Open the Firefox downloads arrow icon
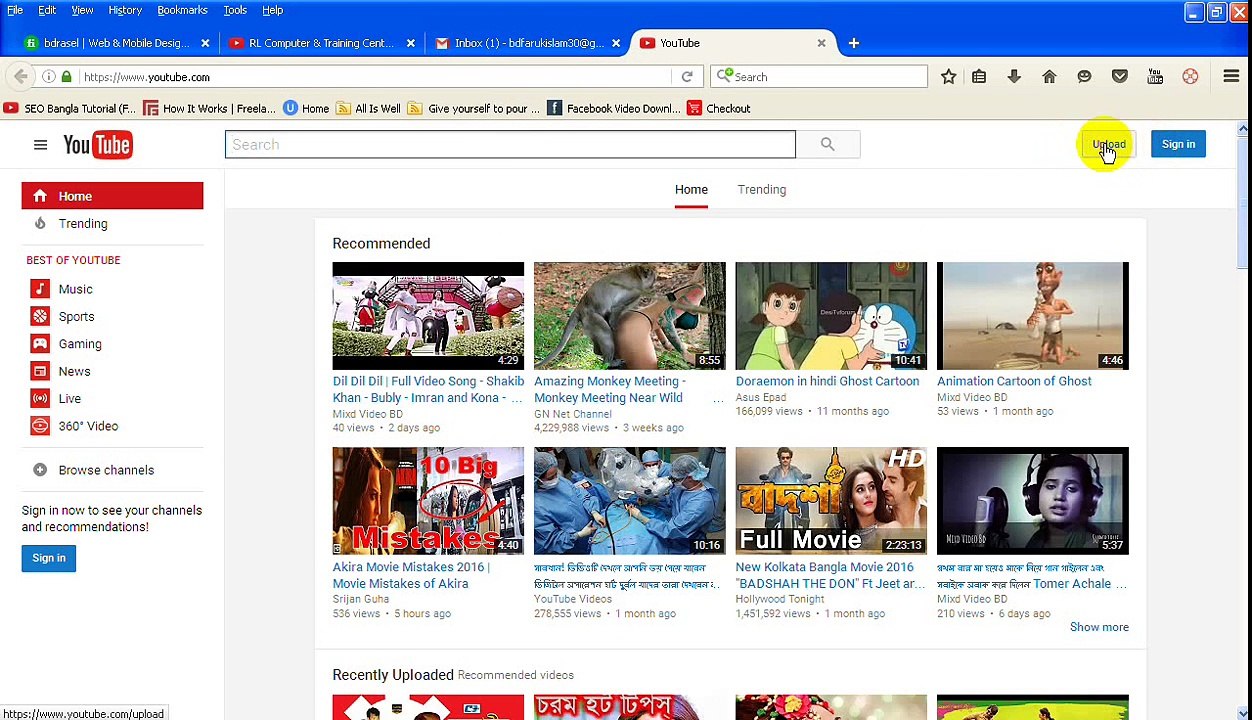Screen dimensions: 1252x720 point(1014,77)
